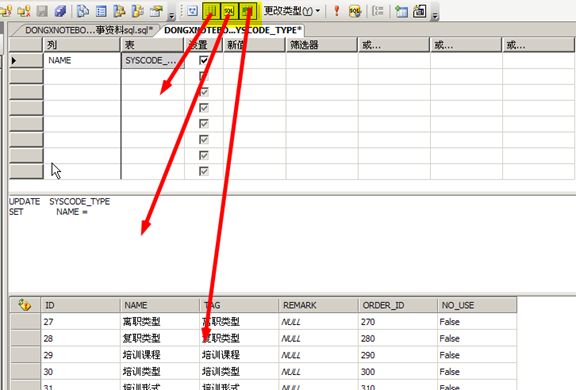576x390 pixels.
Task: Select row header for ID 27
Action: pos(25,322)
